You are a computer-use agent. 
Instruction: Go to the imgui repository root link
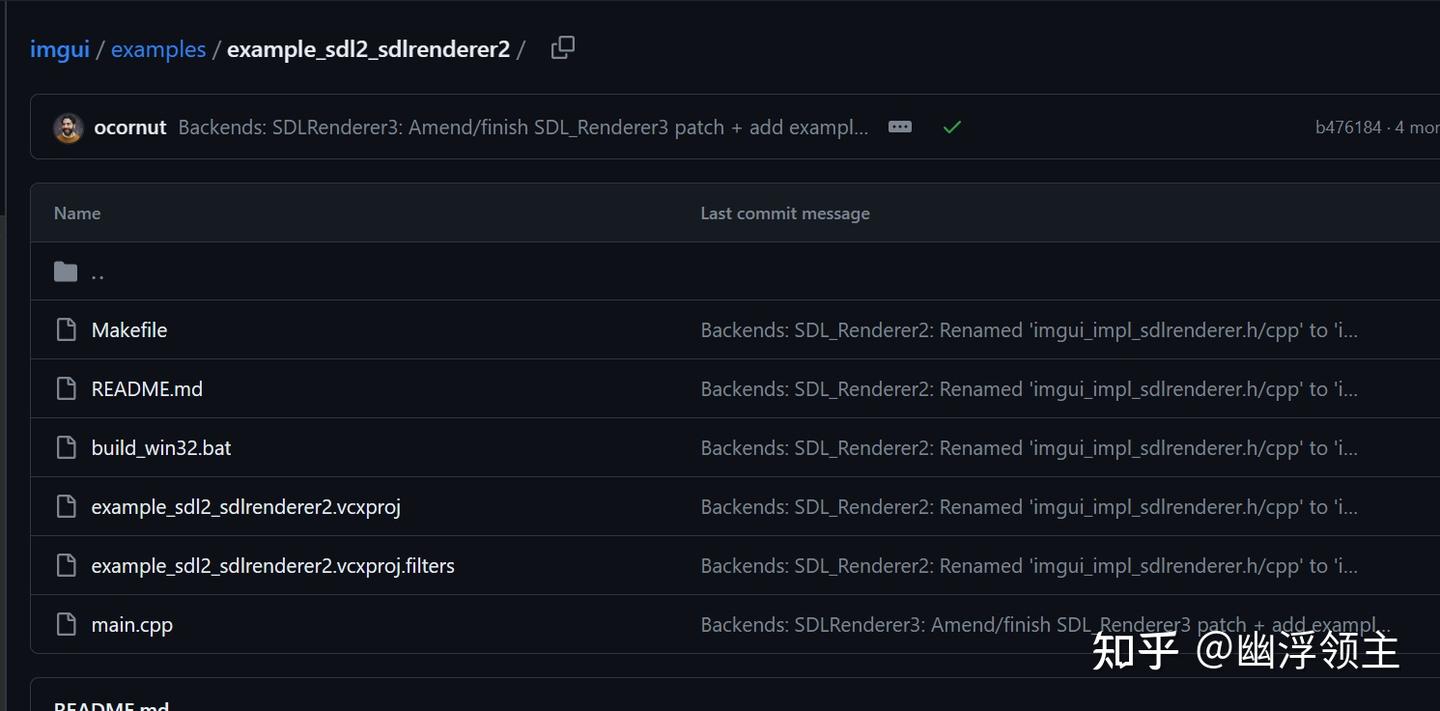point(60,49)
